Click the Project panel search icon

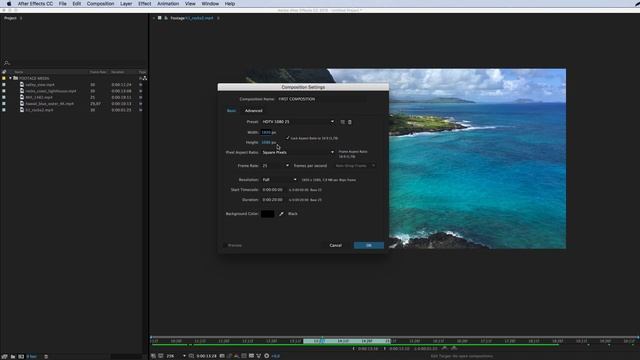pyautogui.click(x=7, y=63)
